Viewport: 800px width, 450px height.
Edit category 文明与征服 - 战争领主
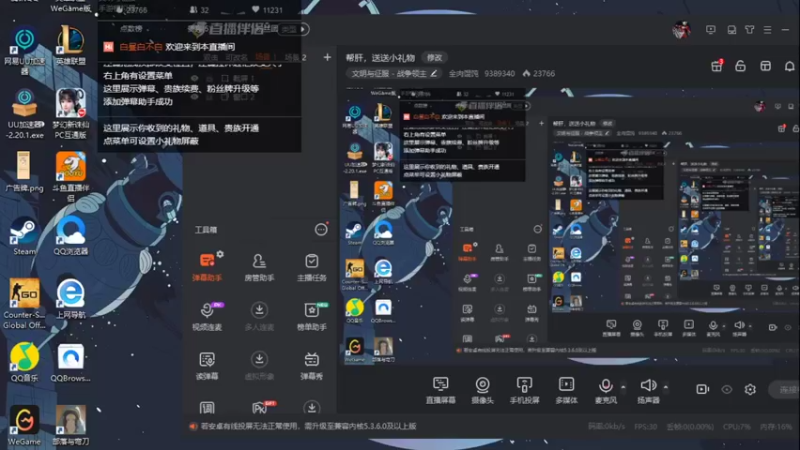393,73
